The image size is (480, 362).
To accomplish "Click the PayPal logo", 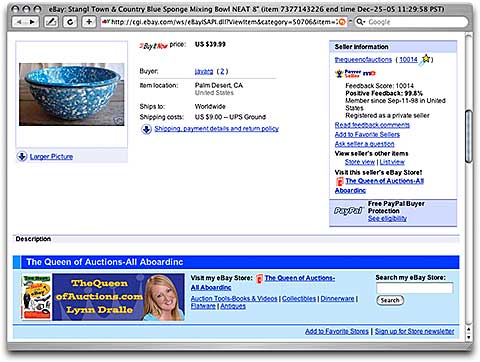I will [348, 211].
